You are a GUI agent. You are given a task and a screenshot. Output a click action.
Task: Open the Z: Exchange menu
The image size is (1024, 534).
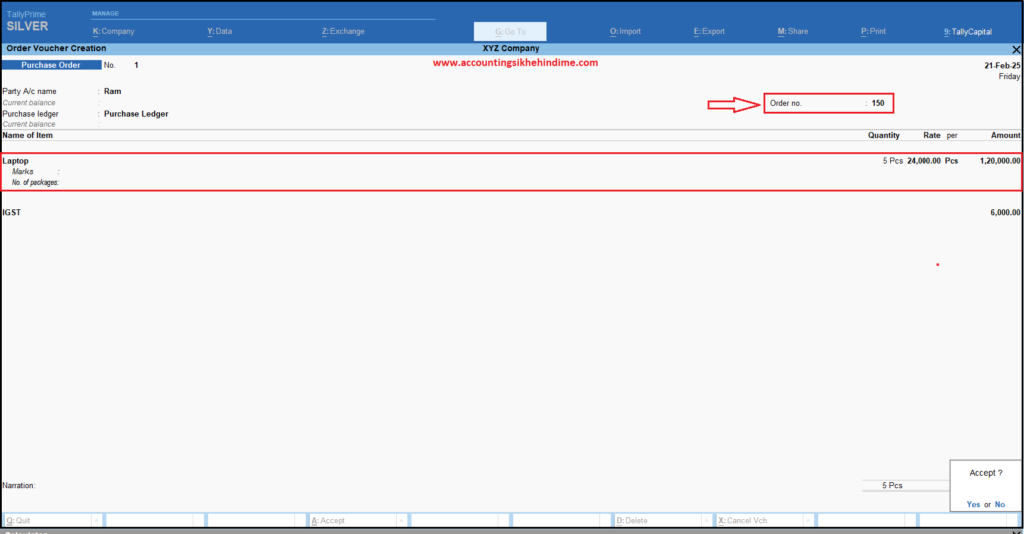(x=343, y=31)
